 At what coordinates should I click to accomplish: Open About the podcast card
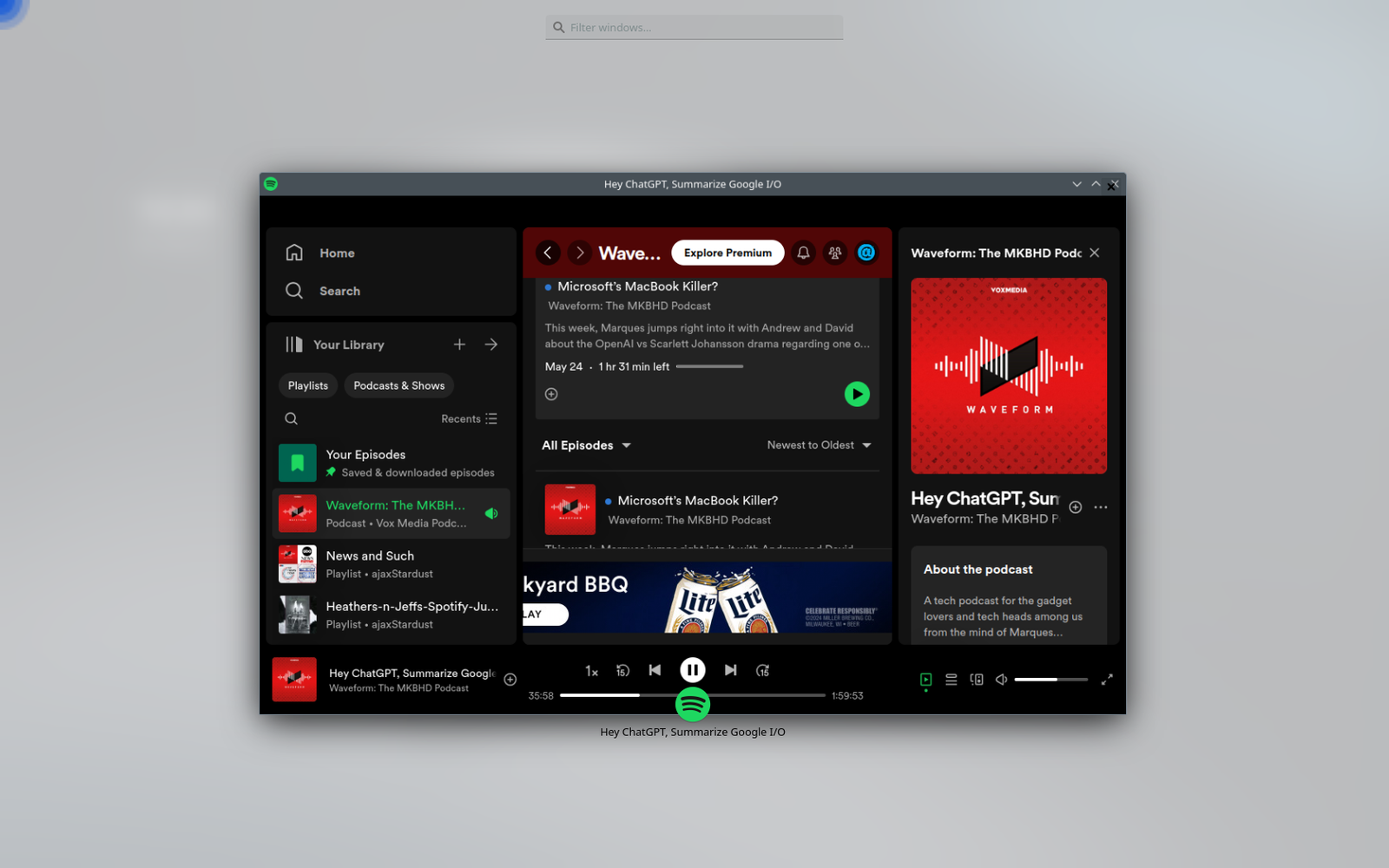[x=1009, y=595]
